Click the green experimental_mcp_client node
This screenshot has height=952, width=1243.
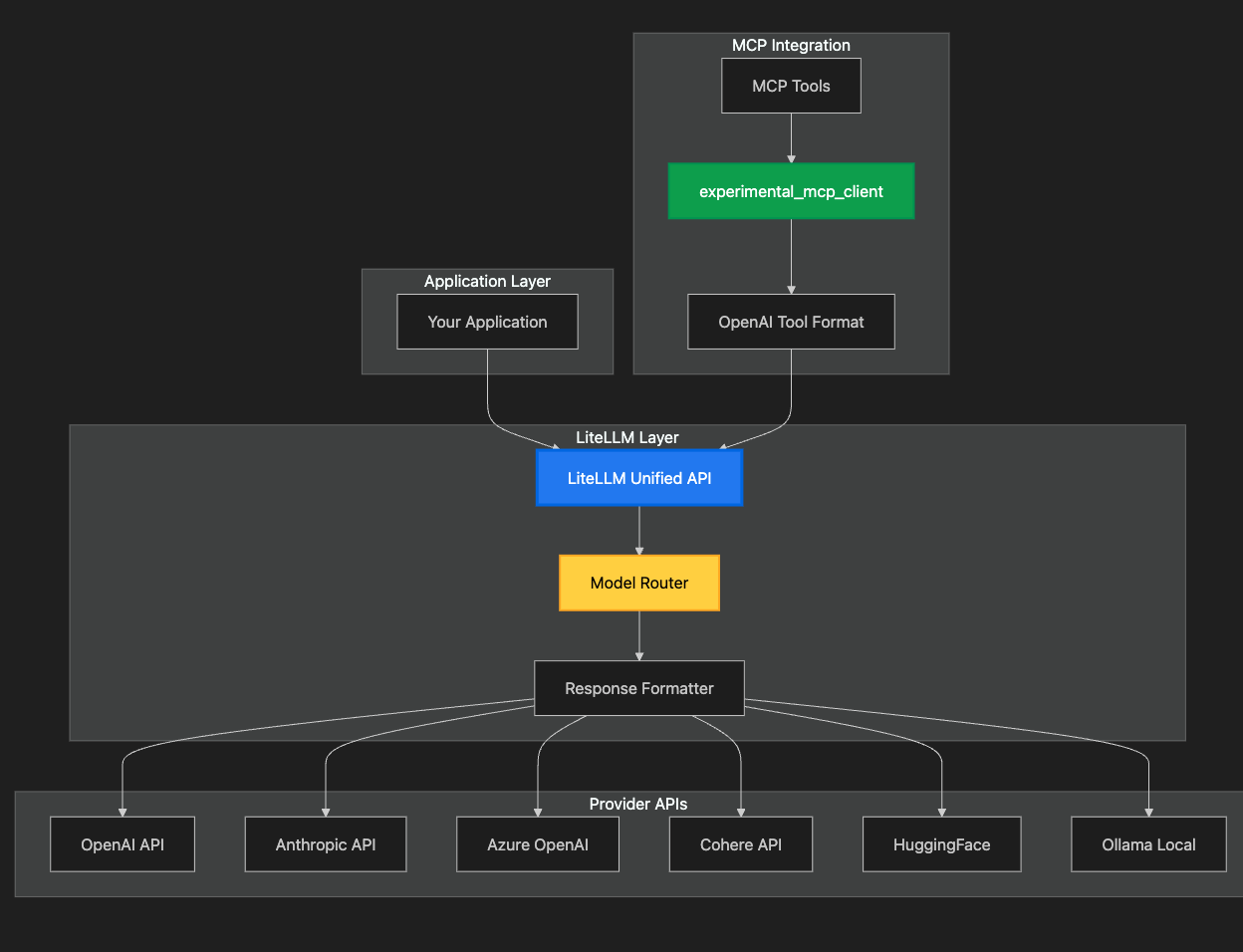click(x=791, y=191)
